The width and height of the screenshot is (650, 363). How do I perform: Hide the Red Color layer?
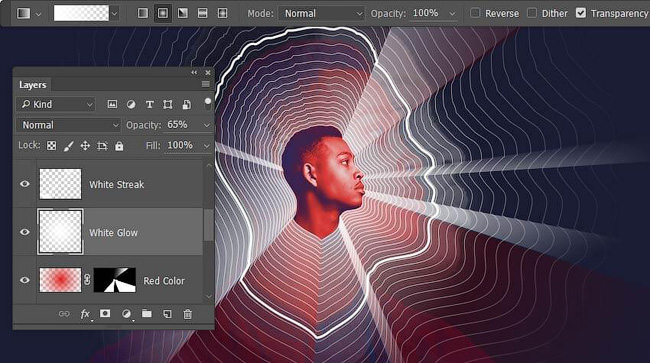pos(25,280)
